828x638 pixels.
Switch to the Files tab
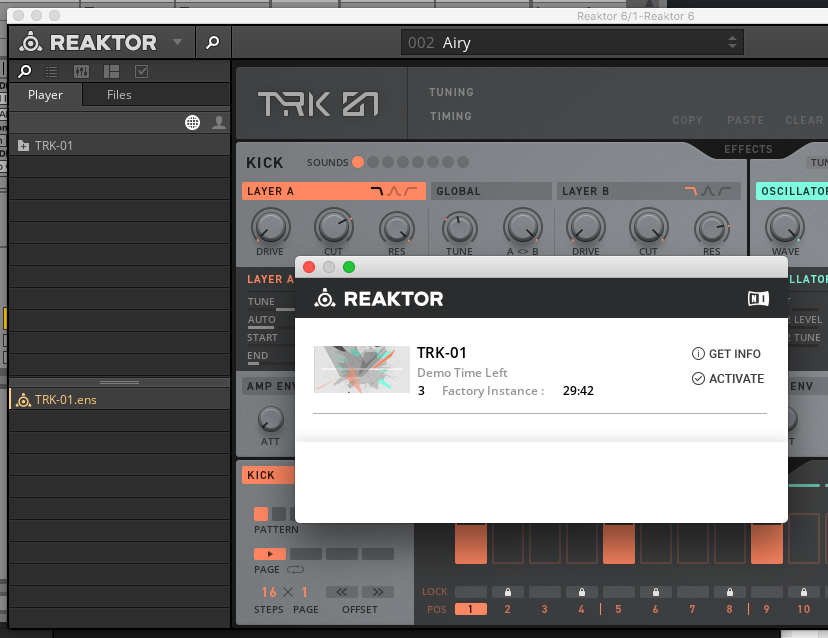click(x=119, y=95)
